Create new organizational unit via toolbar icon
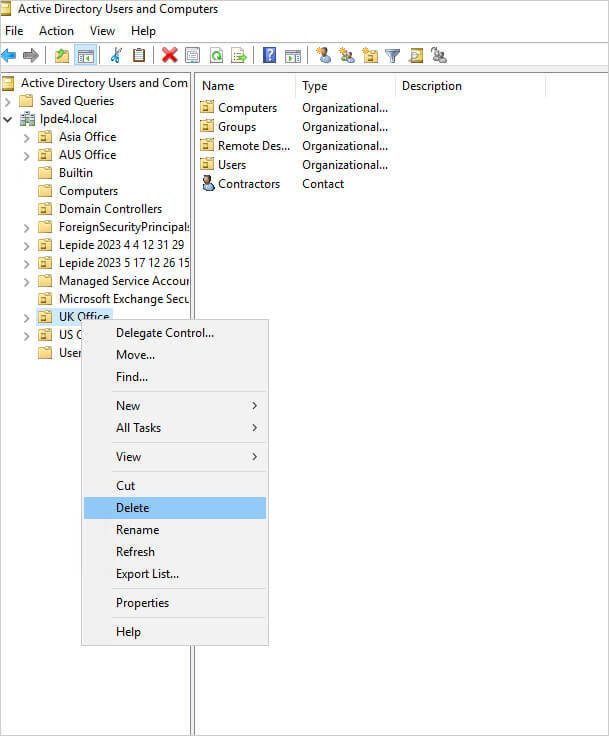This screenshot has height=736, width=609. pos(370,55)
